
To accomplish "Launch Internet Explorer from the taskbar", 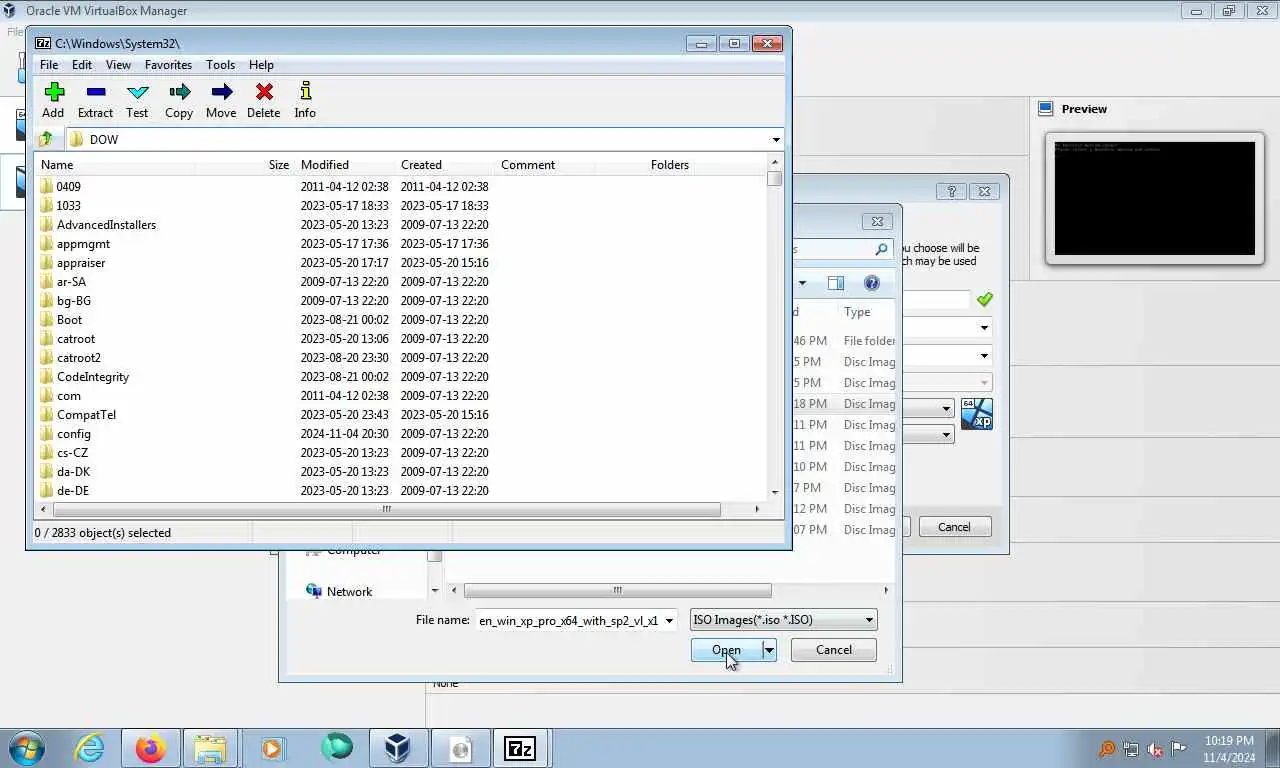I will tap(89, 749).
